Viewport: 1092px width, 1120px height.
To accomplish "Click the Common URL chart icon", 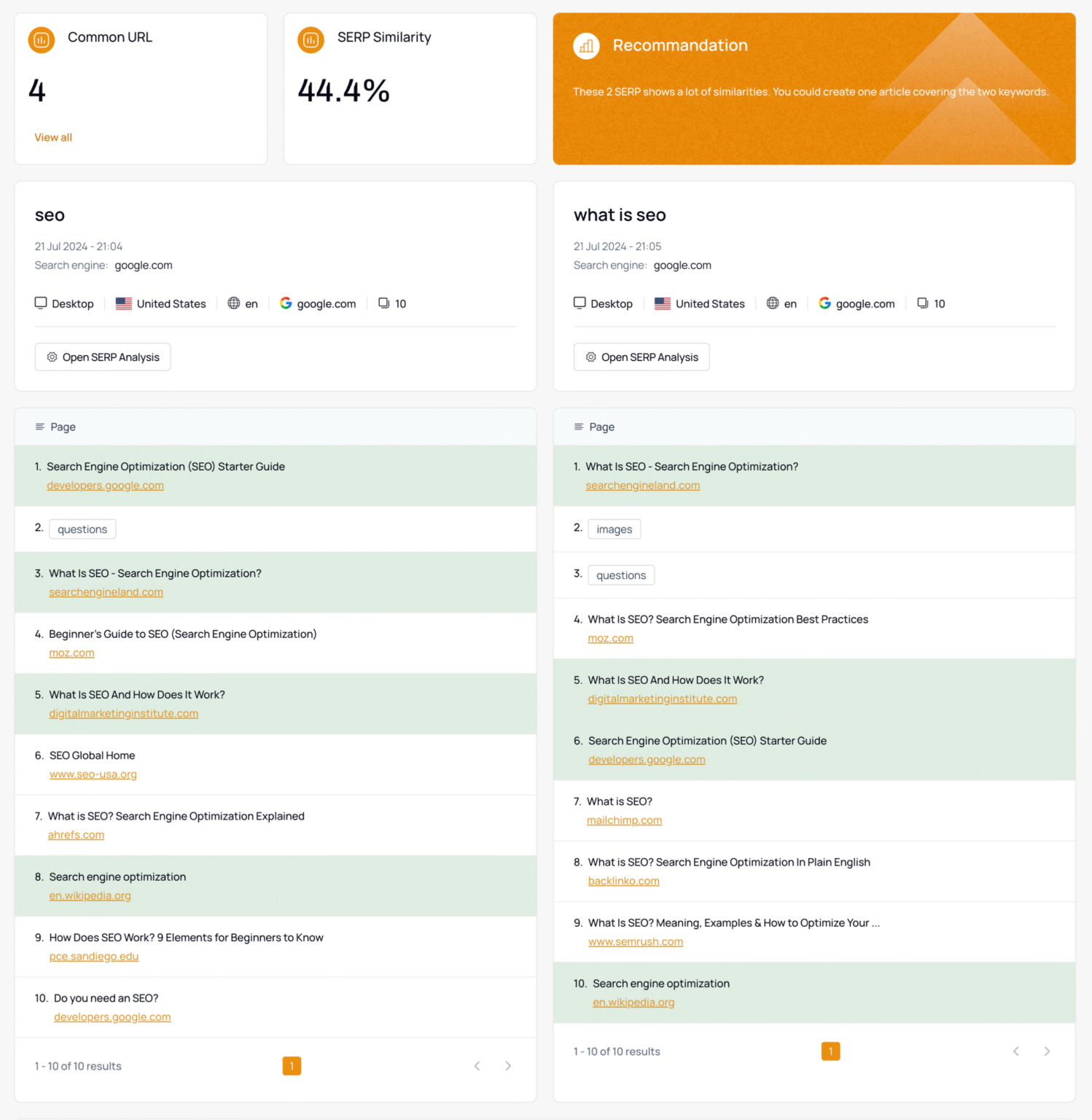I will pos(41,40).
